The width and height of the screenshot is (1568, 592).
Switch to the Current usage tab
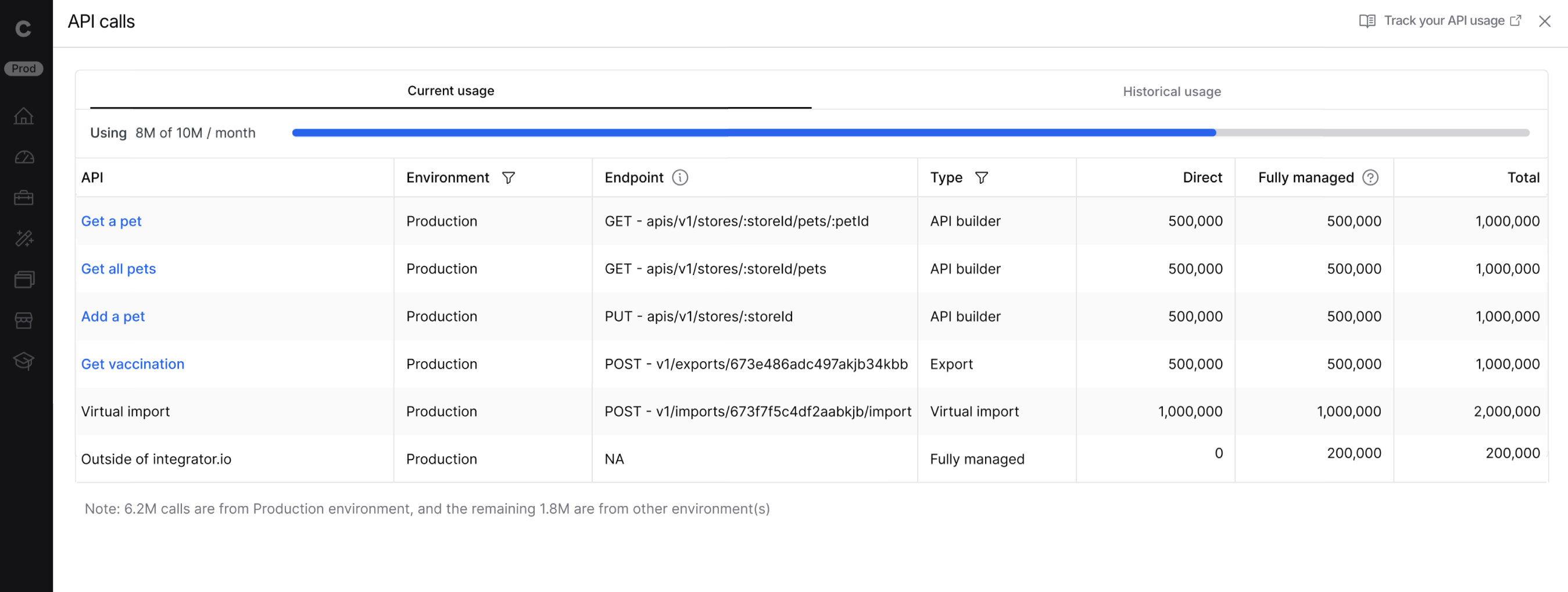point(450,91)
